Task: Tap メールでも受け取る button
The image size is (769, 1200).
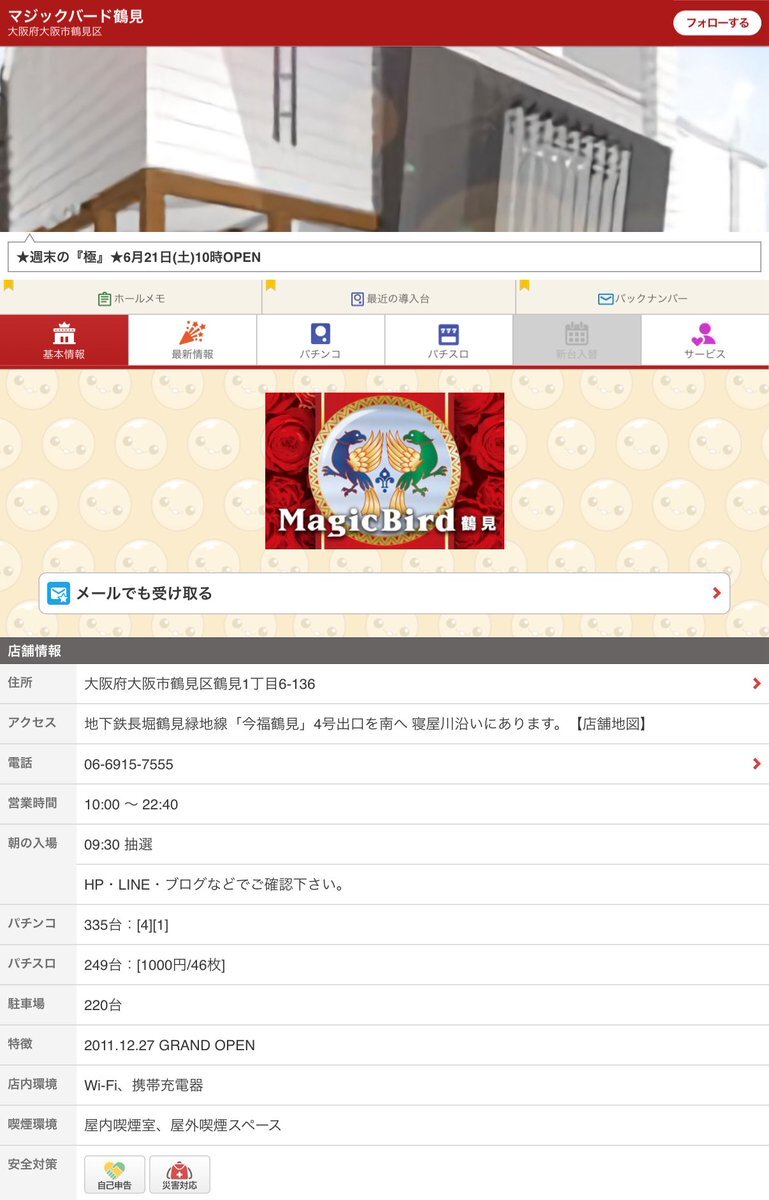Action: 384,593
